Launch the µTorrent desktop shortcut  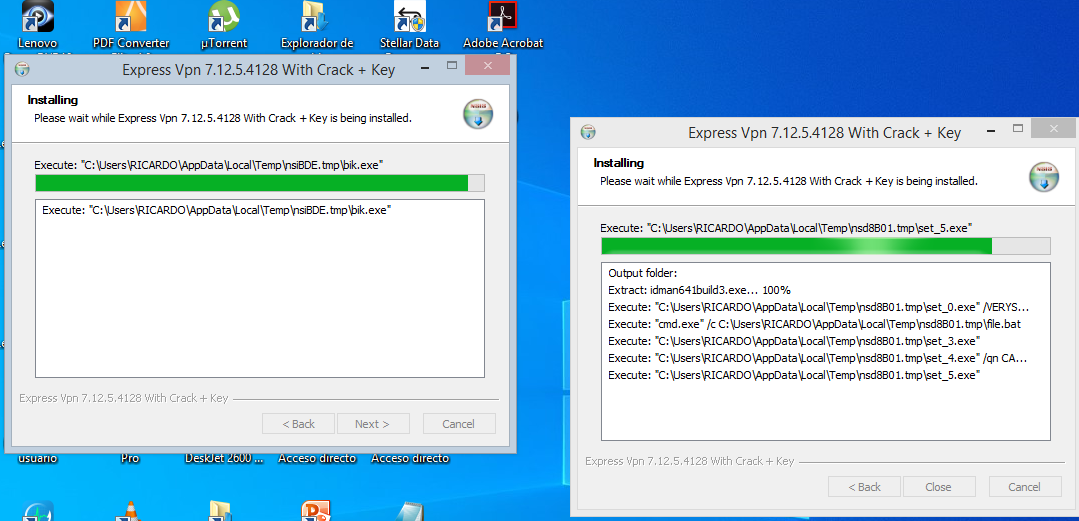coord(224,17)
